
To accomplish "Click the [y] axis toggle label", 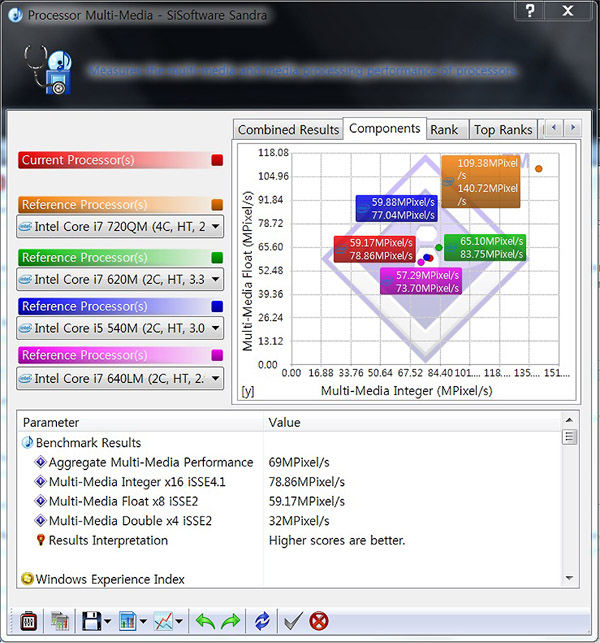I will tap(248, 392).
